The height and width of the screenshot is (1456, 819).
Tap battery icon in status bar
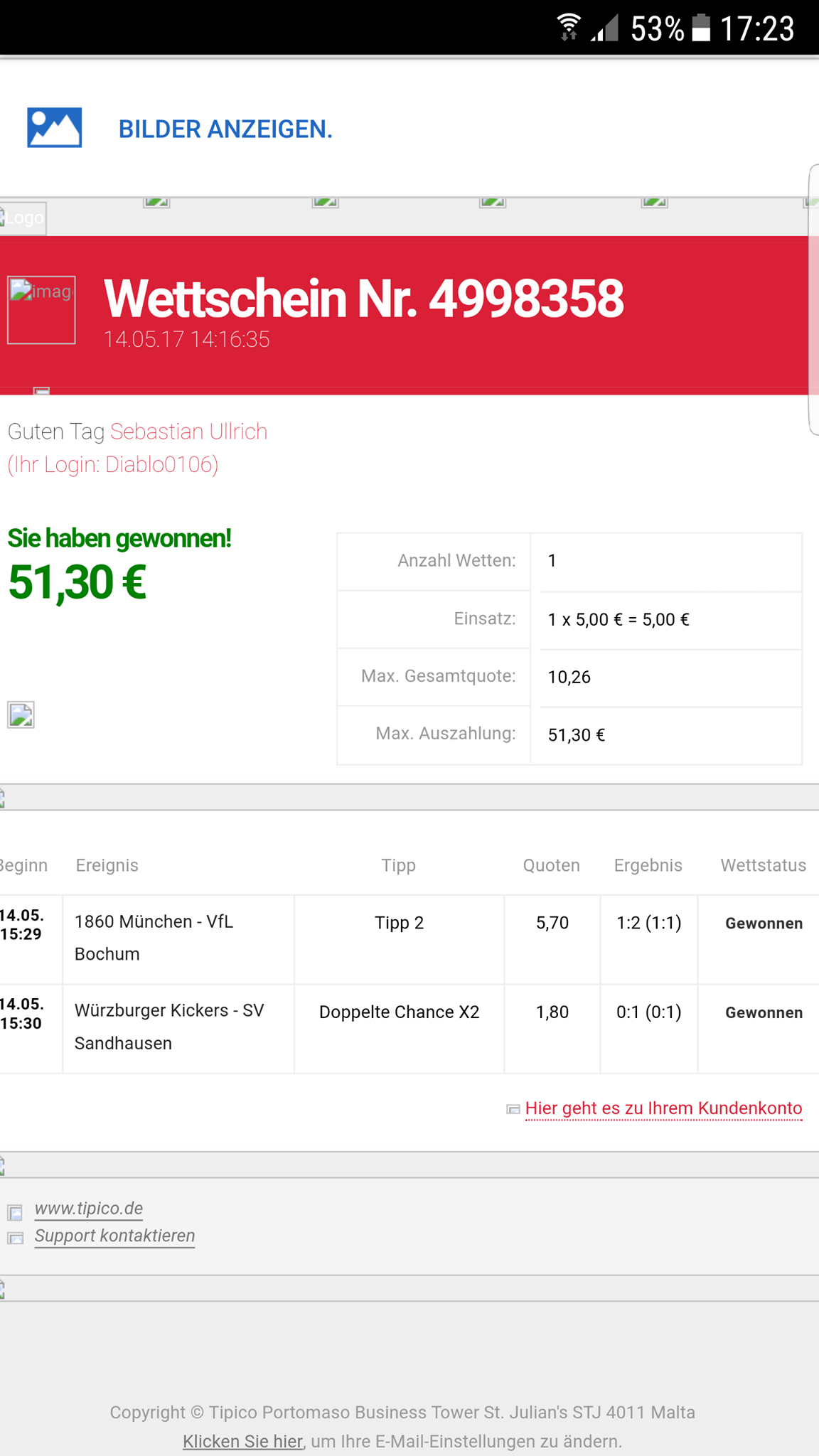click(x=701, y=28)
